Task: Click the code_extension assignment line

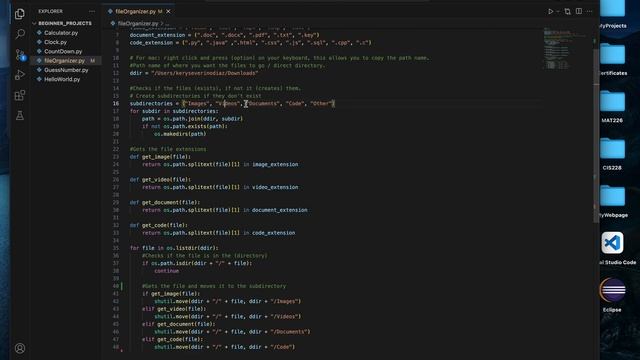Action: click(251, 42)
